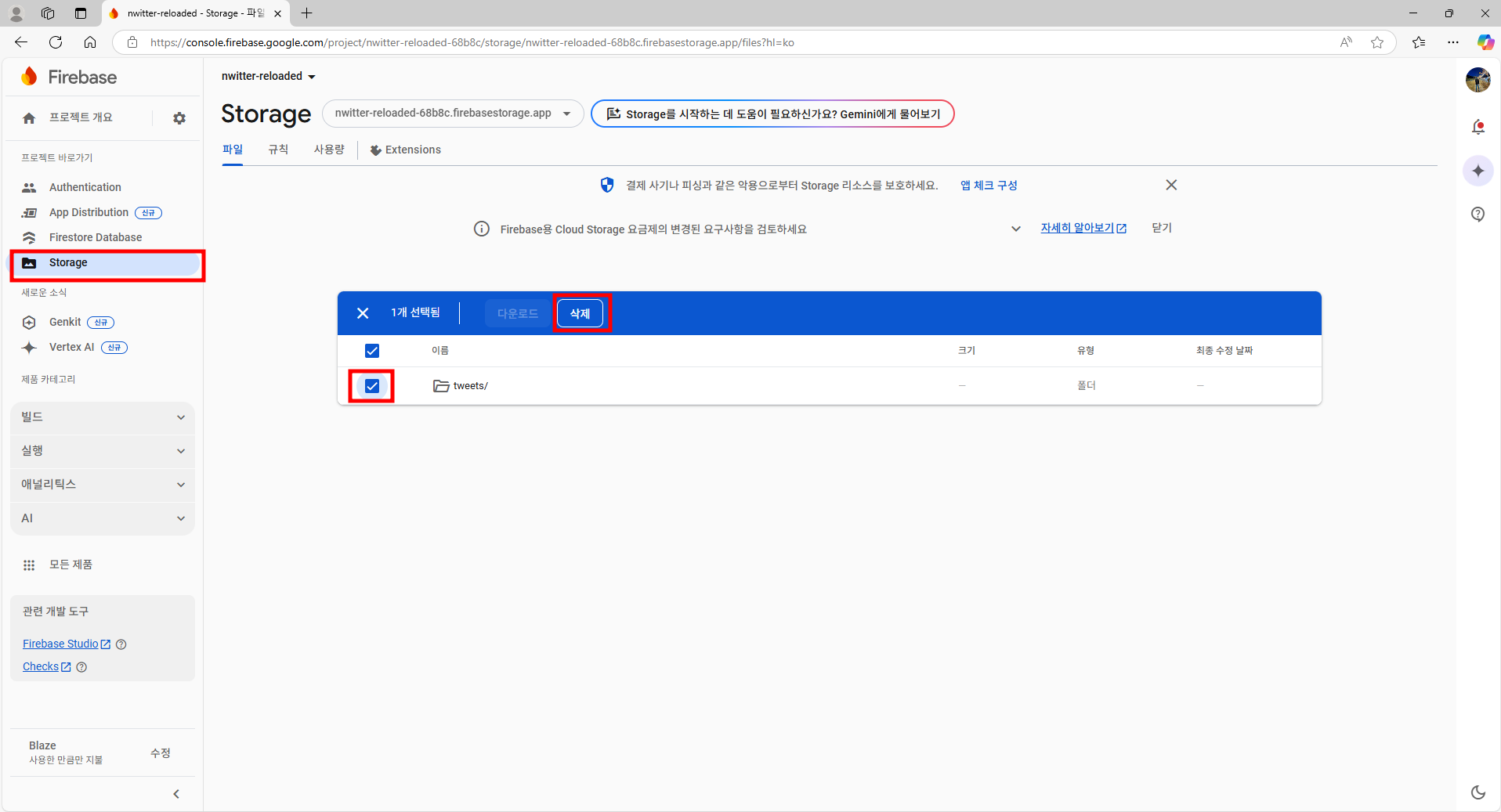Click 최종 수정 날짜 column header
The width and height of the screenshot is (1501, 812).
click(x=1224, y=351)
